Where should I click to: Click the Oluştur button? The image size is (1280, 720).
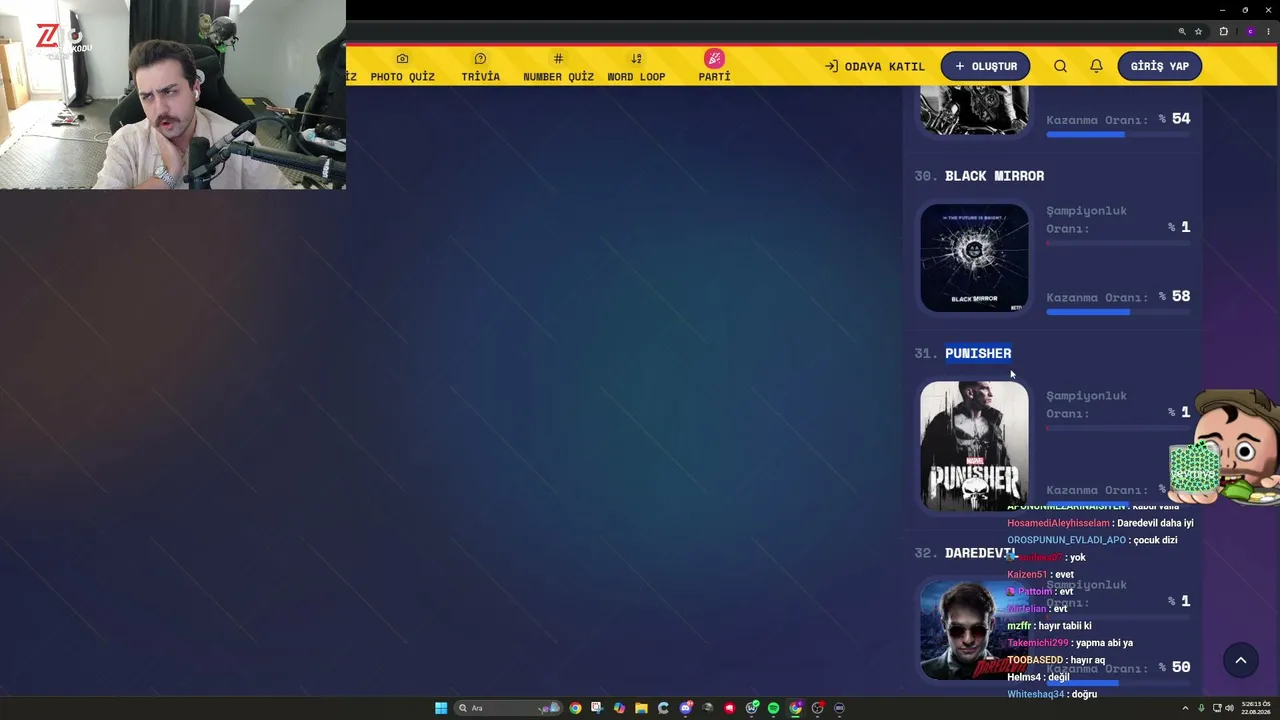coord(985,66)
